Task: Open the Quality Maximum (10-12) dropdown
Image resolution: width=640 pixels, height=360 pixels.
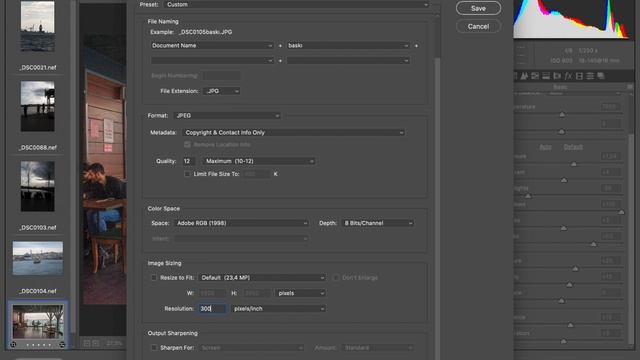Action: pos(259,161)
